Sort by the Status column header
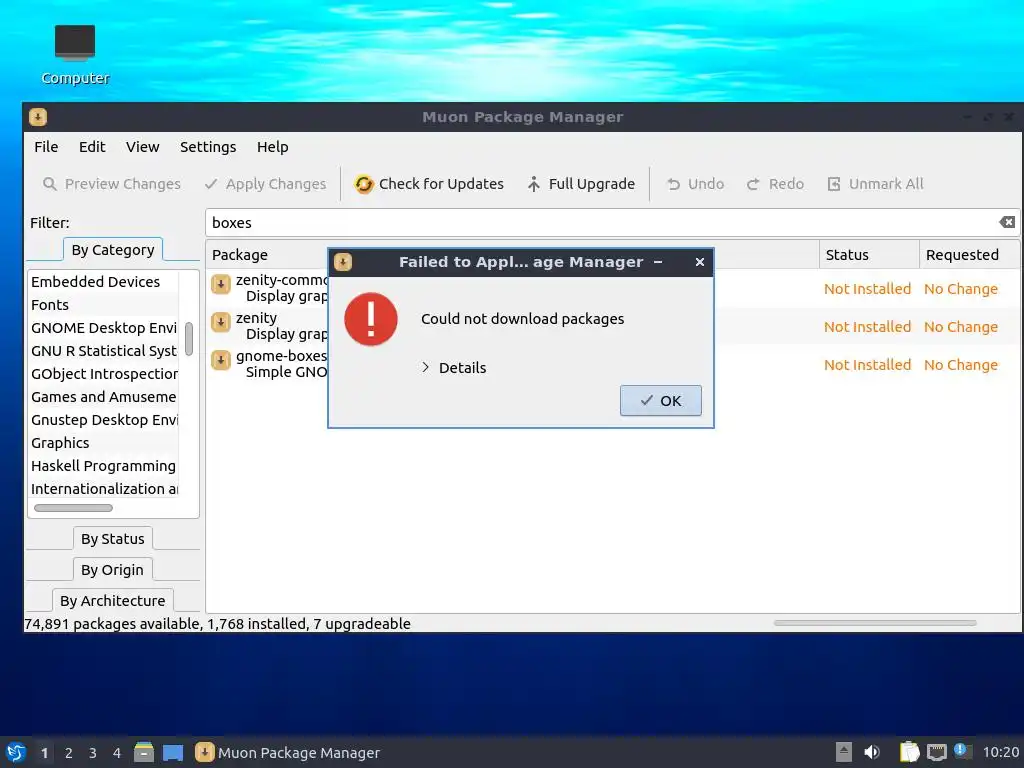The image size is (1024, 768). pyautogui.click(x=869, y=255)
